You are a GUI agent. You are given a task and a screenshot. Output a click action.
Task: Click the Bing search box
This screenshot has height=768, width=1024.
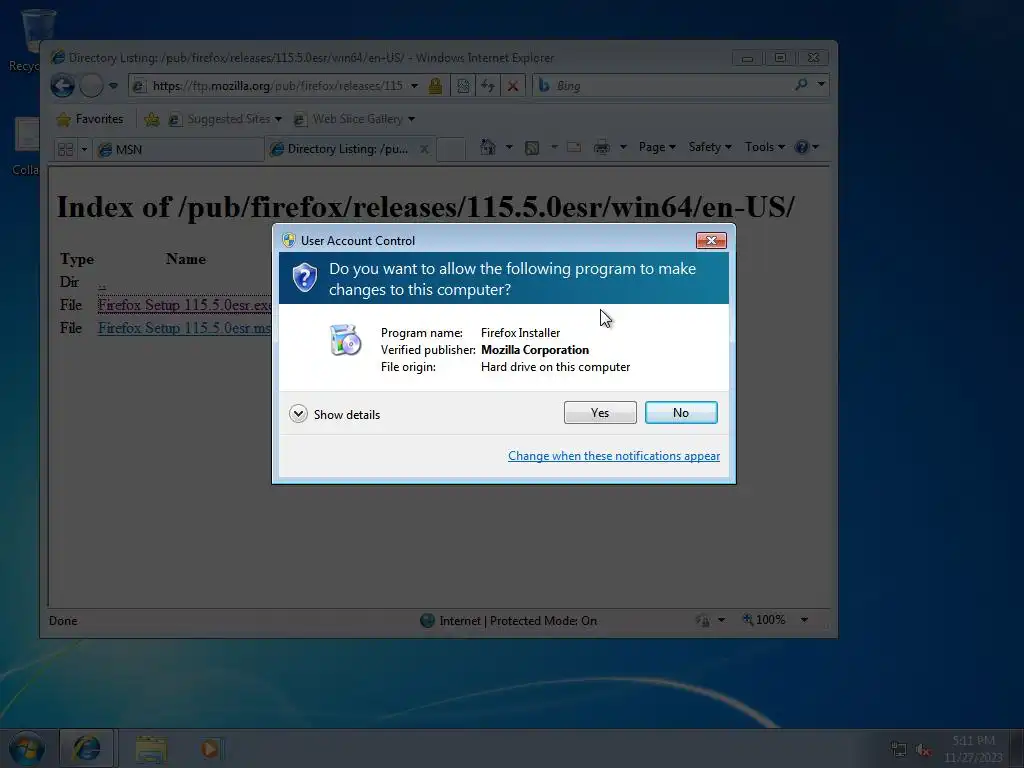point(671,86)
